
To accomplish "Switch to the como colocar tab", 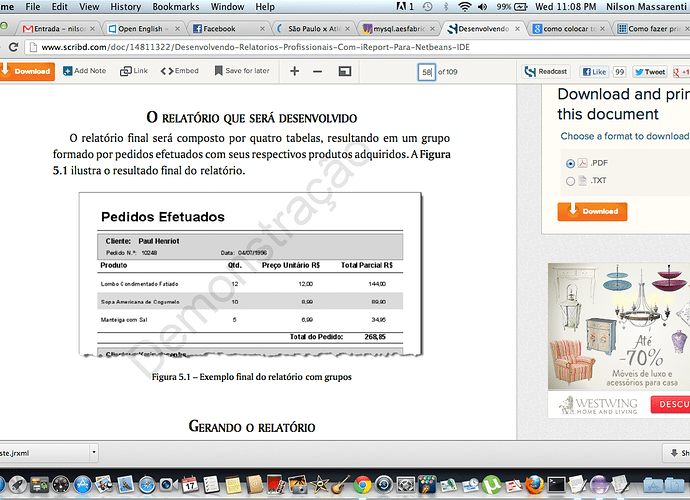I will pyautogui.click(x=569, y=29).
